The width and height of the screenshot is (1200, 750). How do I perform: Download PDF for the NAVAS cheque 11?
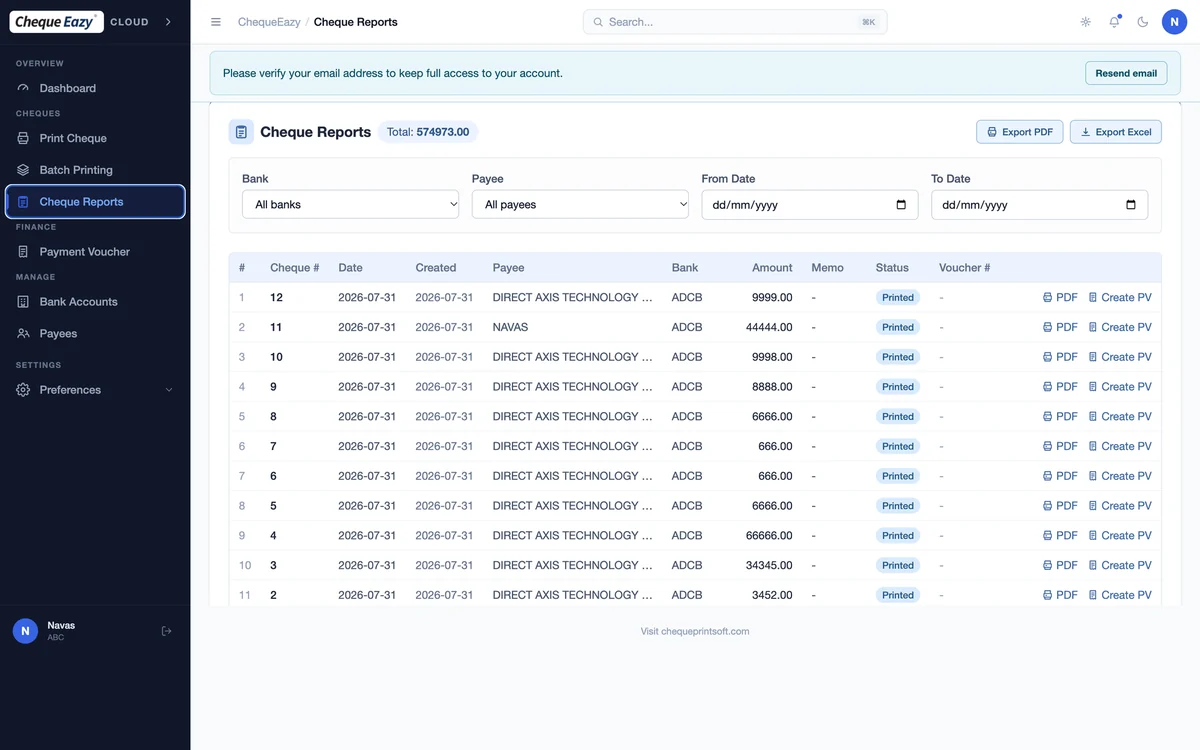(x=1060, y=327)
